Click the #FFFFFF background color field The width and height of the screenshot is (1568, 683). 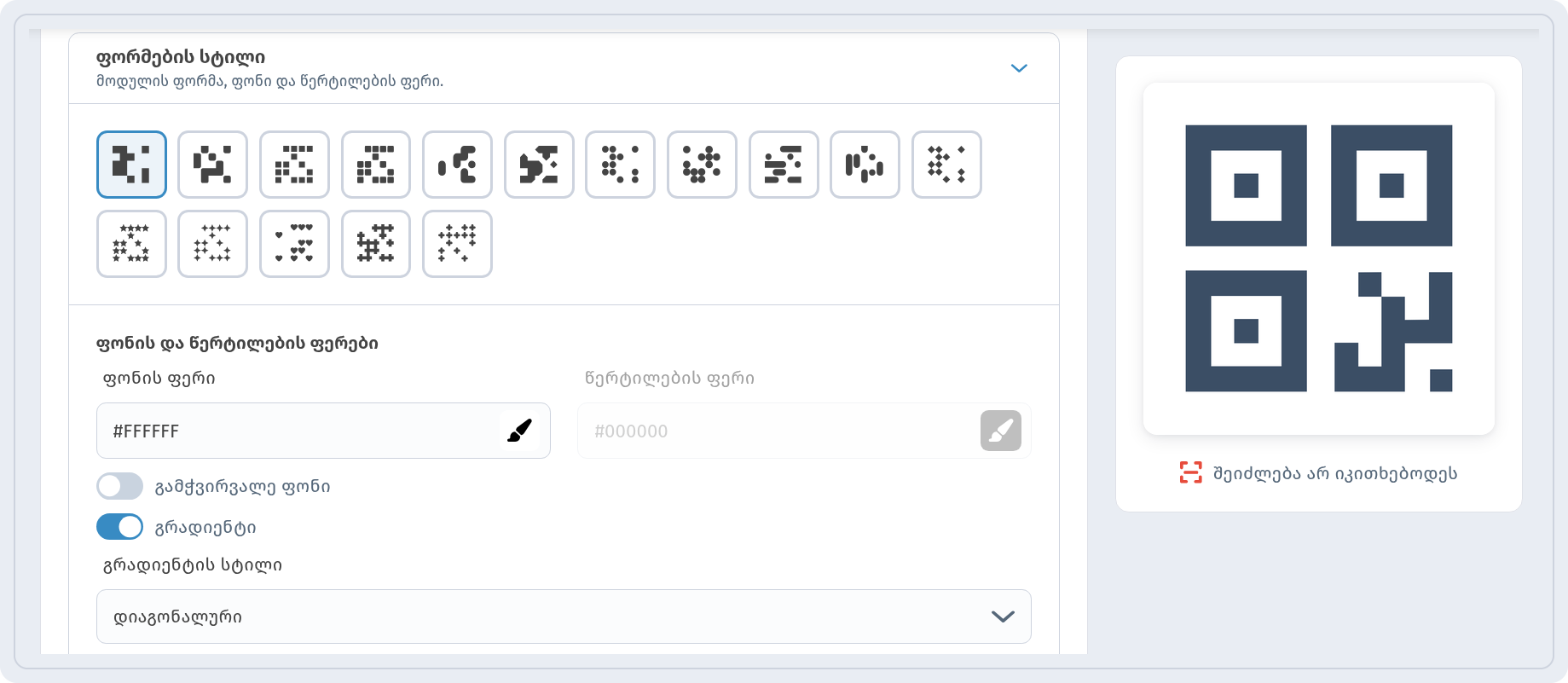[323, 431]
